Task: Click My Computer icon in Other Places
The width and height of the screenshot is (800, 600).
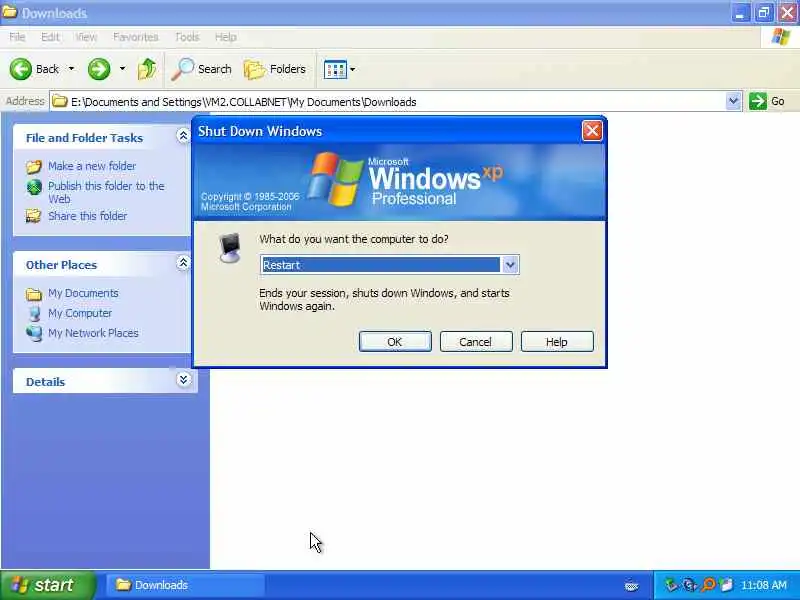Action: click(x=34, y=313)
